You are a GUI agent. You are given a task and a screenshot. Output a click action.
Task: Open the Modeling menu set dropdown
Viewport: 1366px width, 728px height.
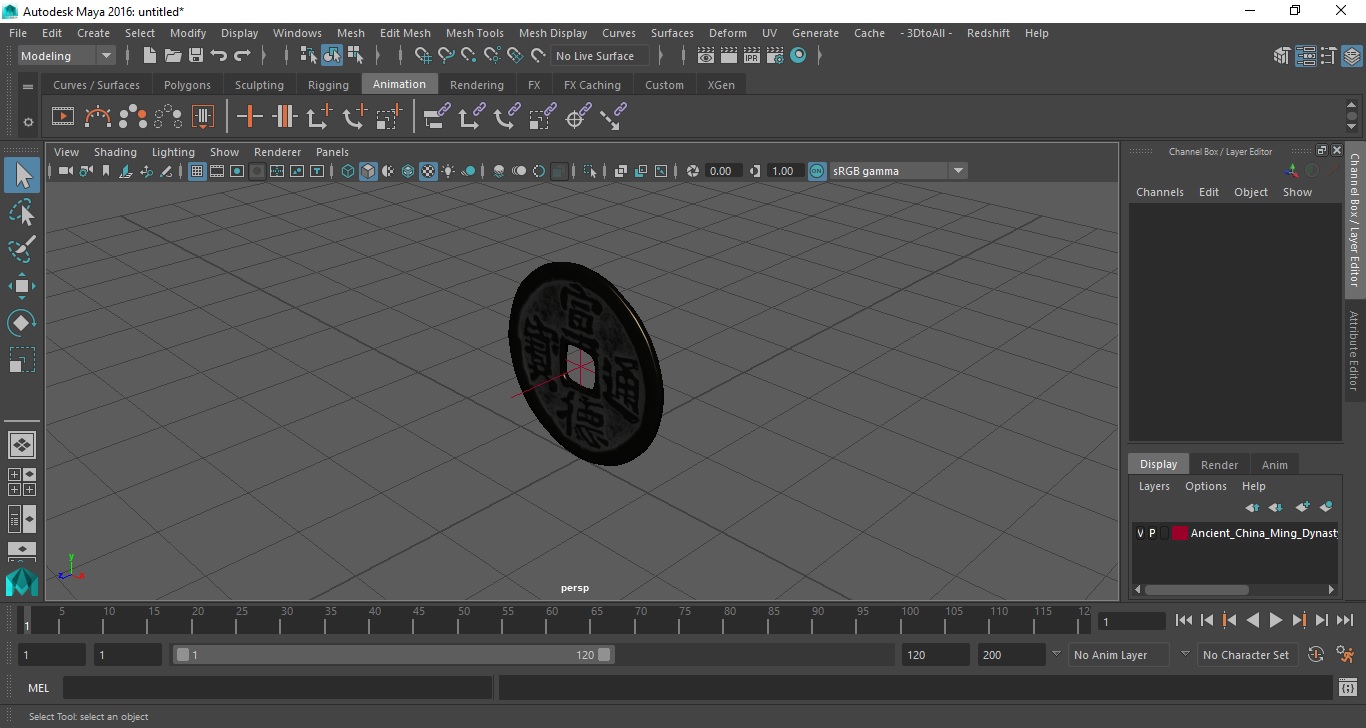click(67, 56)
